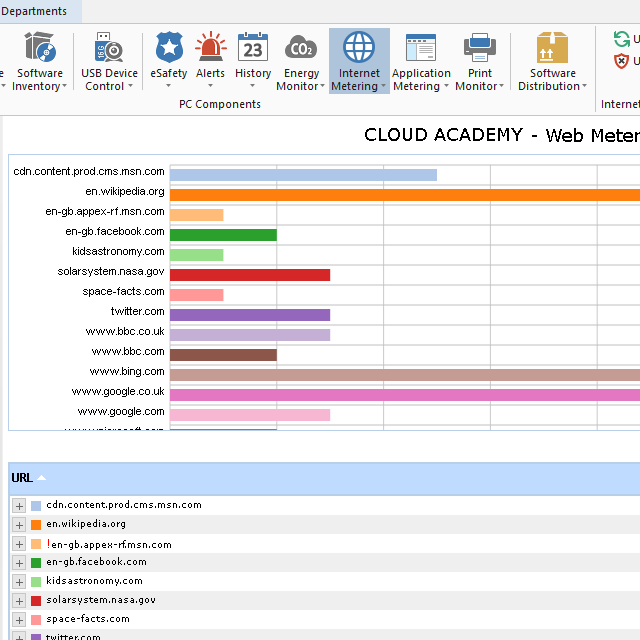Click the www.bing.com chart bar

(405, 375)
